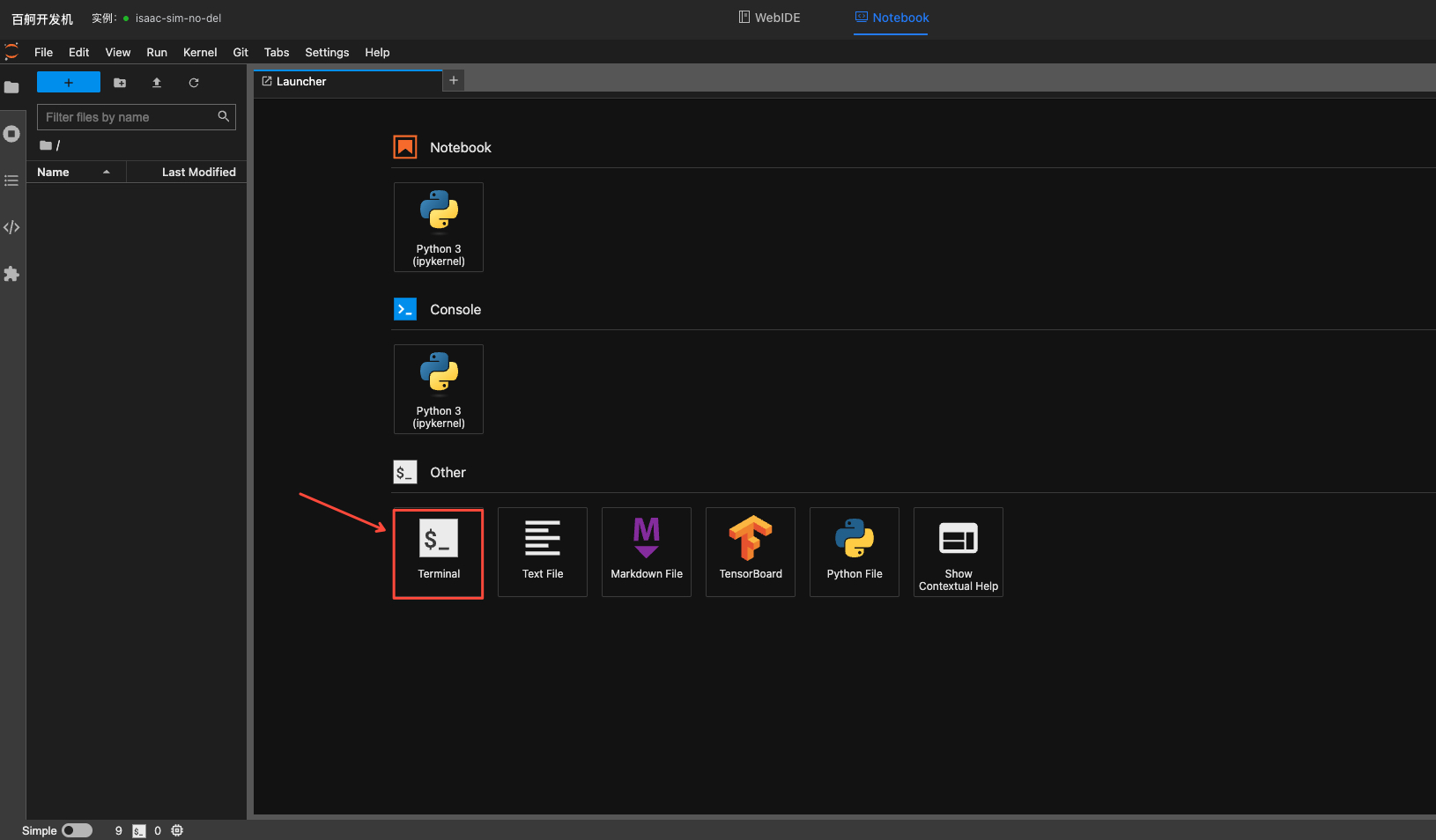Create a new Text File
This screenshot has height=840, width=1436.
[542, 552]
